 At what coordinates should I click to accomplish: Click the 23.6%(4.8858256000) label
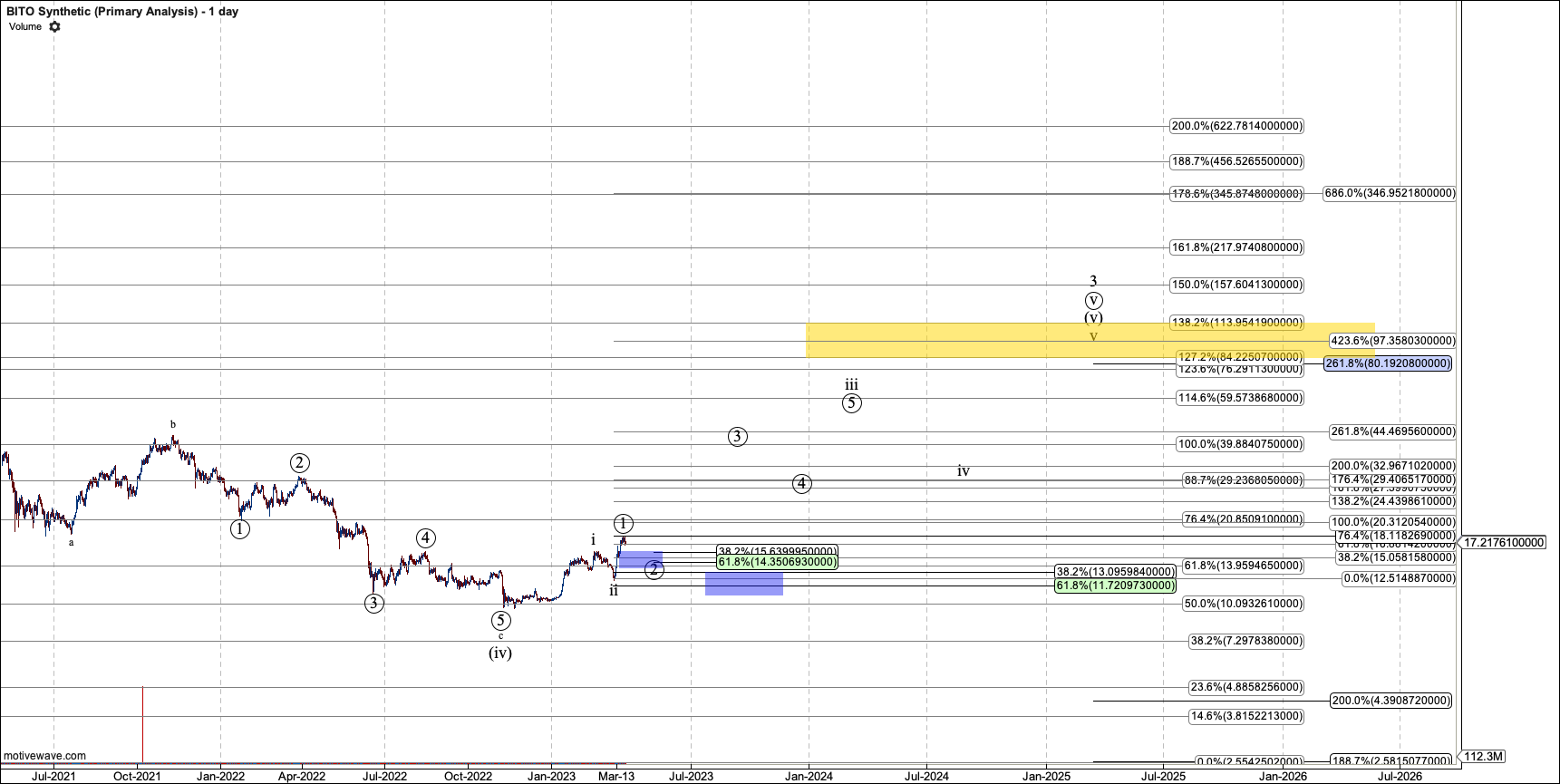click(x=1246, y=687)
